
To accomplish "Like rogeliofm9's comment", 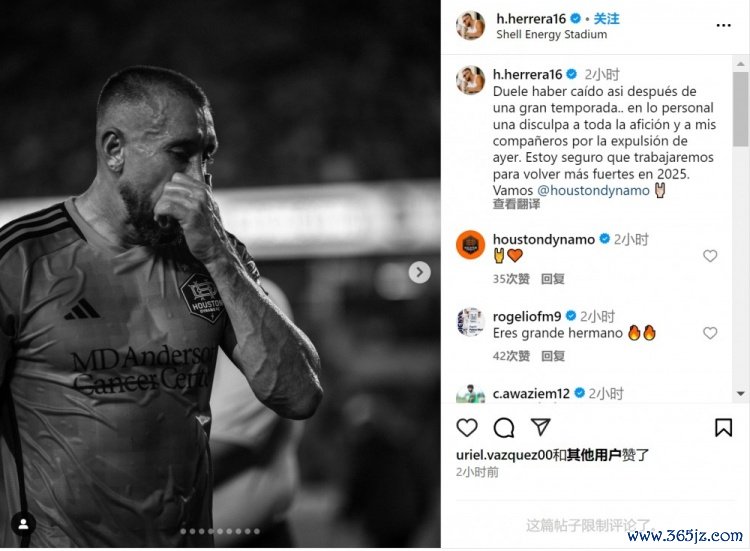I will [x=710, y=333].
